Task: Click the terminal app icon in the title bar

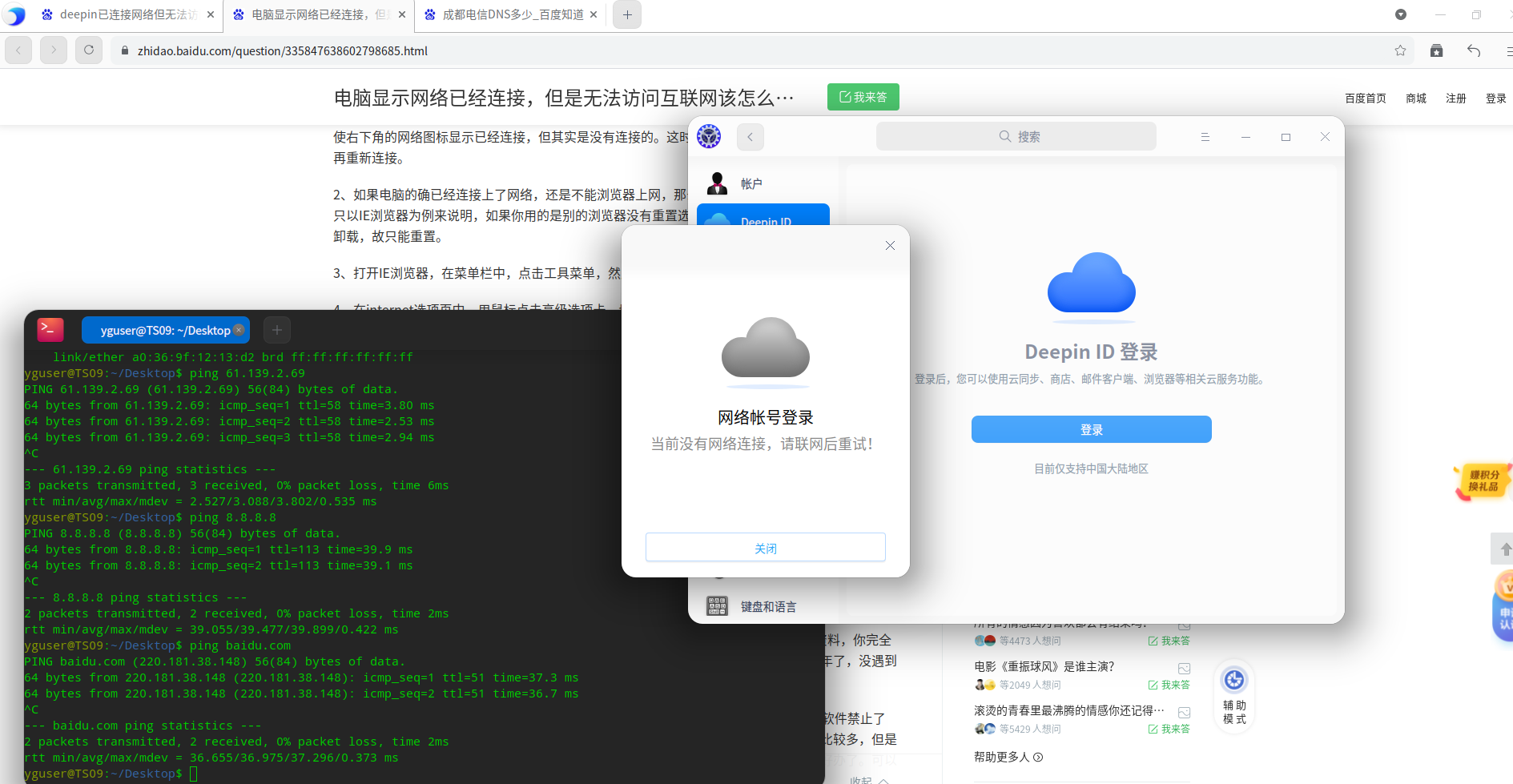Action: 50,329
